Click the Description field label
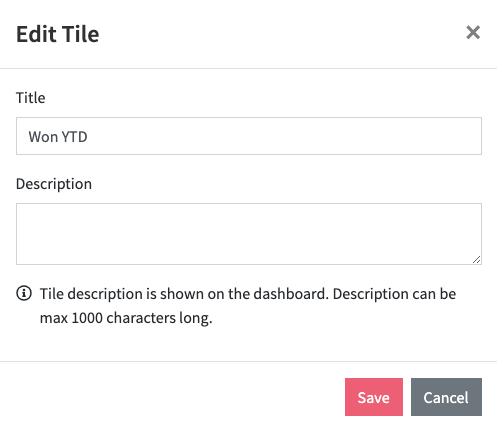The height and width of the screenshot is (429, 497). coord(54,184)
